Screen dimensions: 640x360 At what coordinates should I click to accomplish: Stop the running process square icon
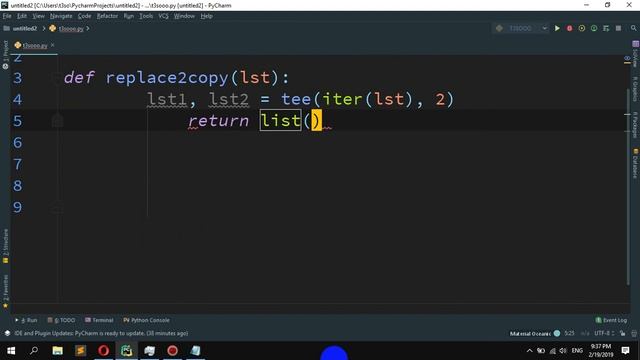coord(618,28)
